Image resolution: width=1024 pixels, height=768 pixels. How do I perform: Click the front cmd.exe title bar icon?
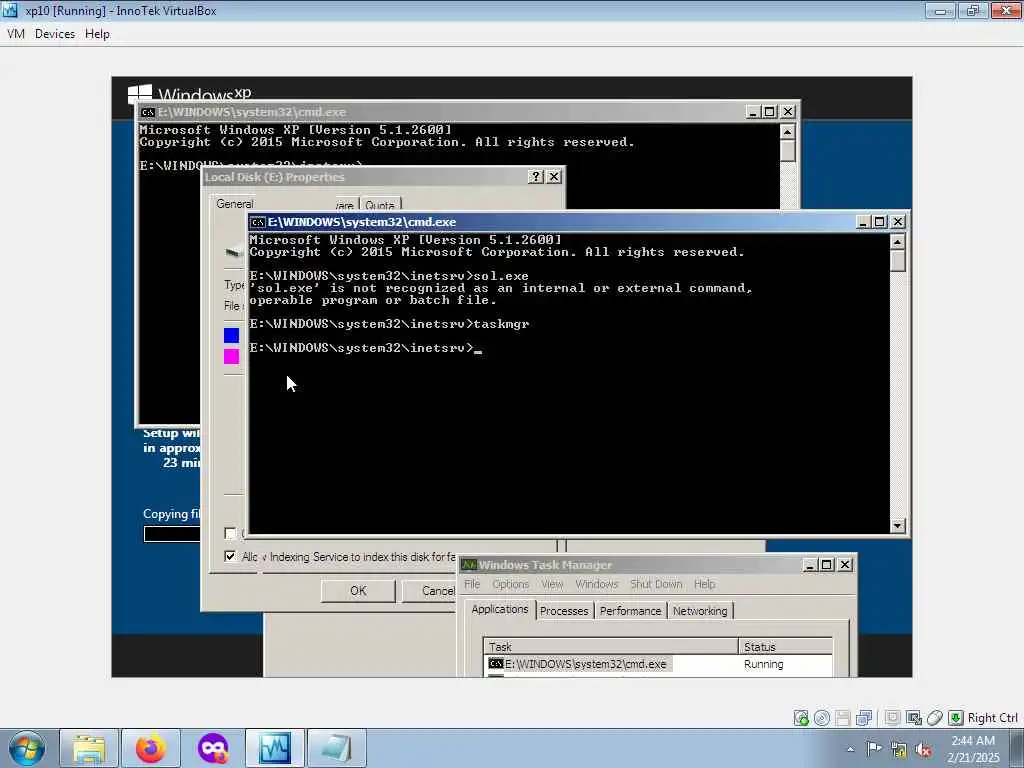coord(258,222)
